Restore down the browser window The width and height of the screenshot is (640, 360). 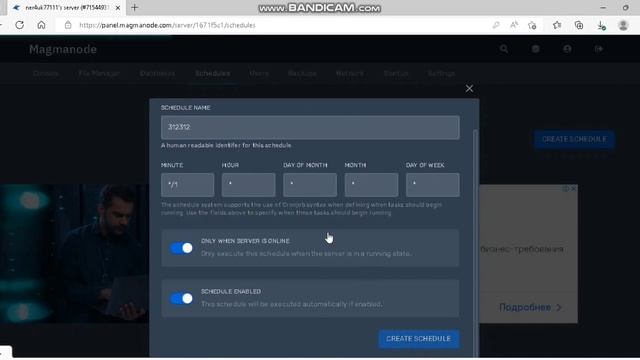coord(626,8)
